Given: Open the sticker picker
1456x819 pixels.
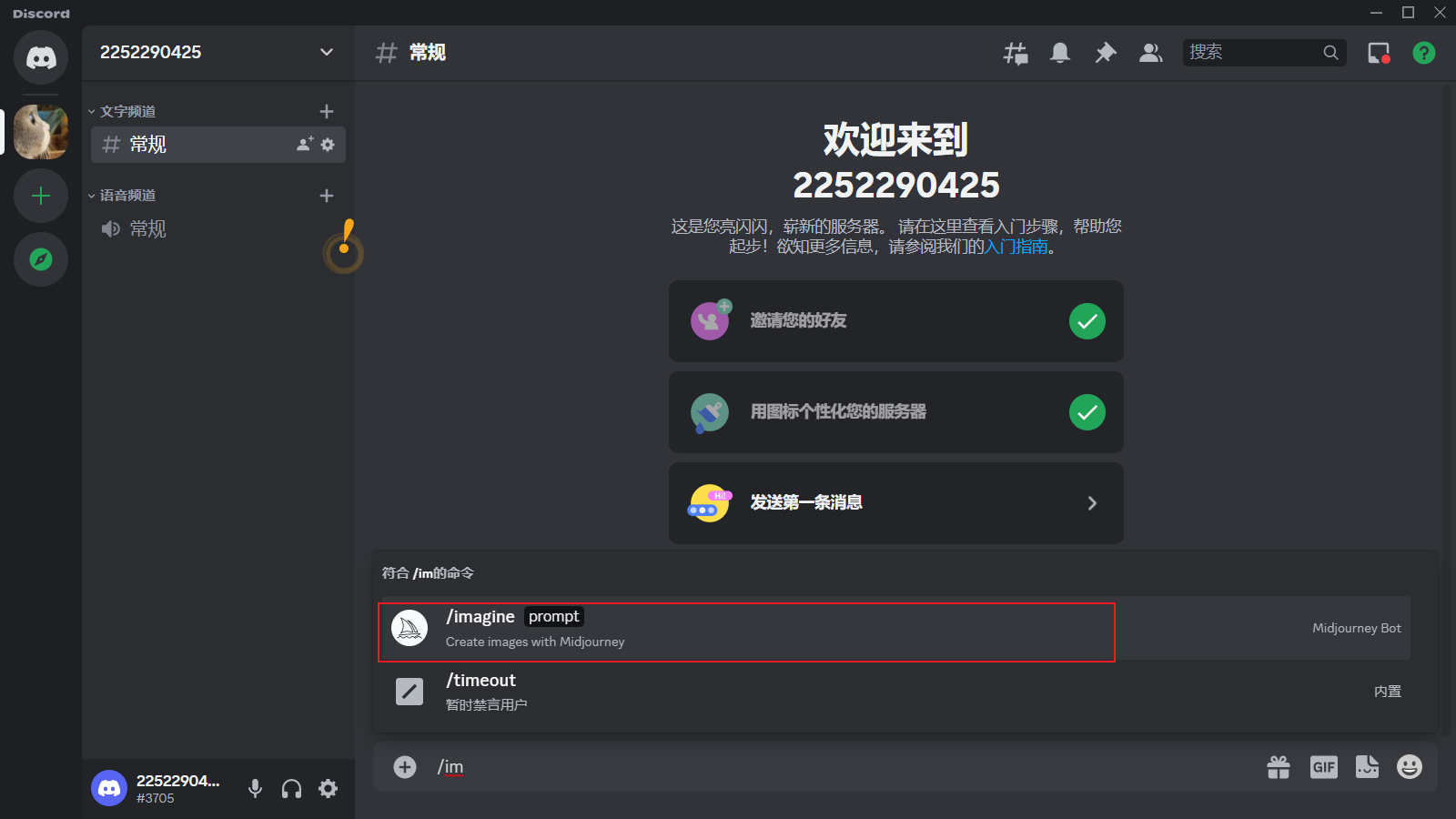Looking at the screenshot, I should 1367,767.
